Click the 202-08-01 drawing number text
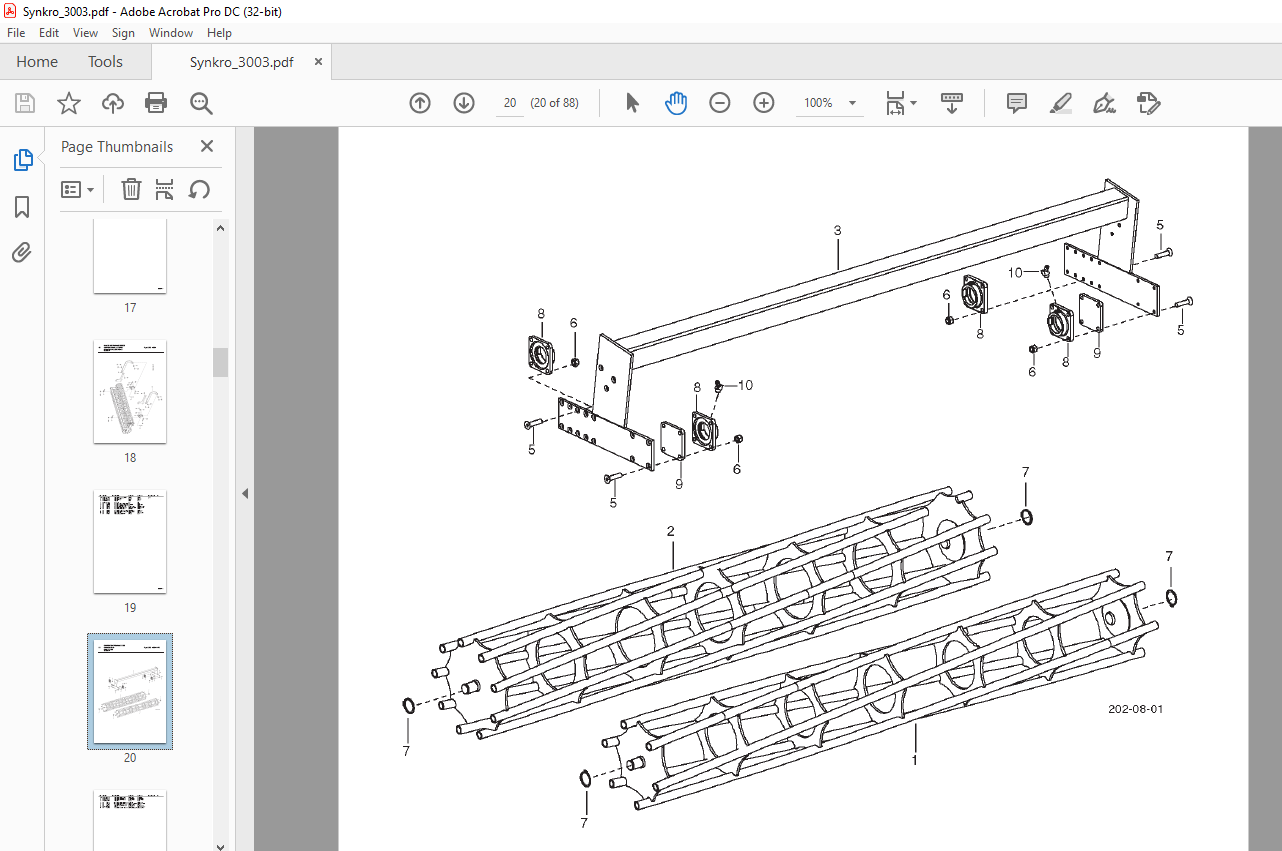Viewport: 1282px width, 851px height. pyautogui.click(x=1135, y=709)
